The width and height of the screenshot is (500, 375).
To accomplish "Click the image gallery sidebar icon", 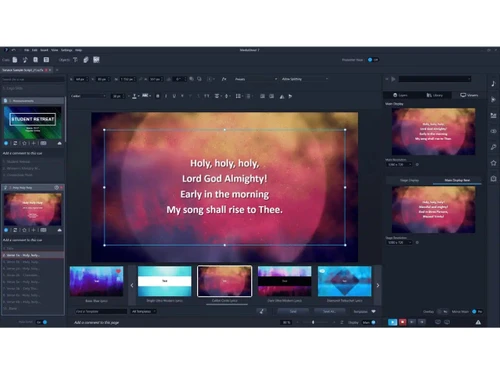I will (493, 115).
